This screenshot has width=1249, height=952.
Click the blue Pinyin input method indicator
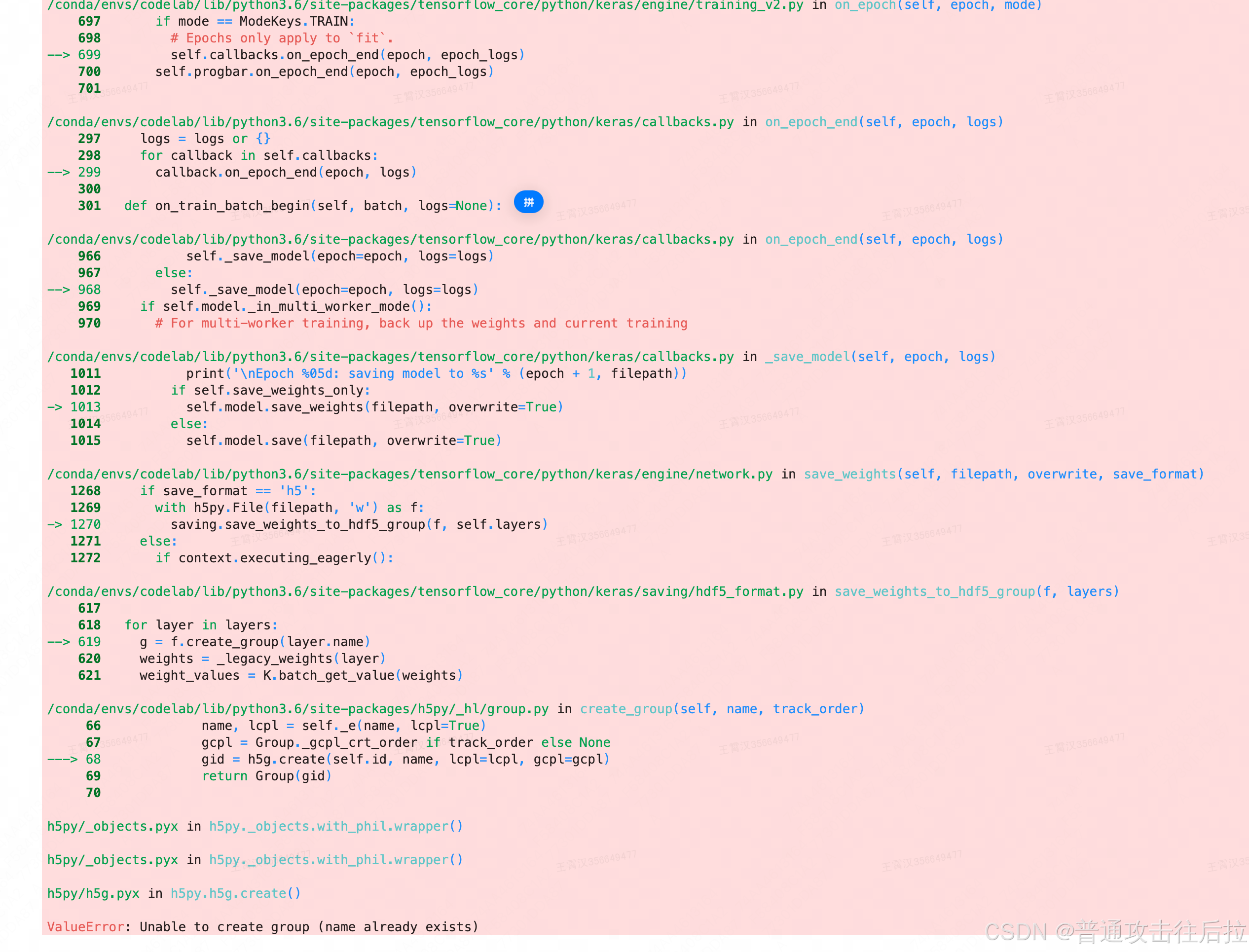click(528, 202)
